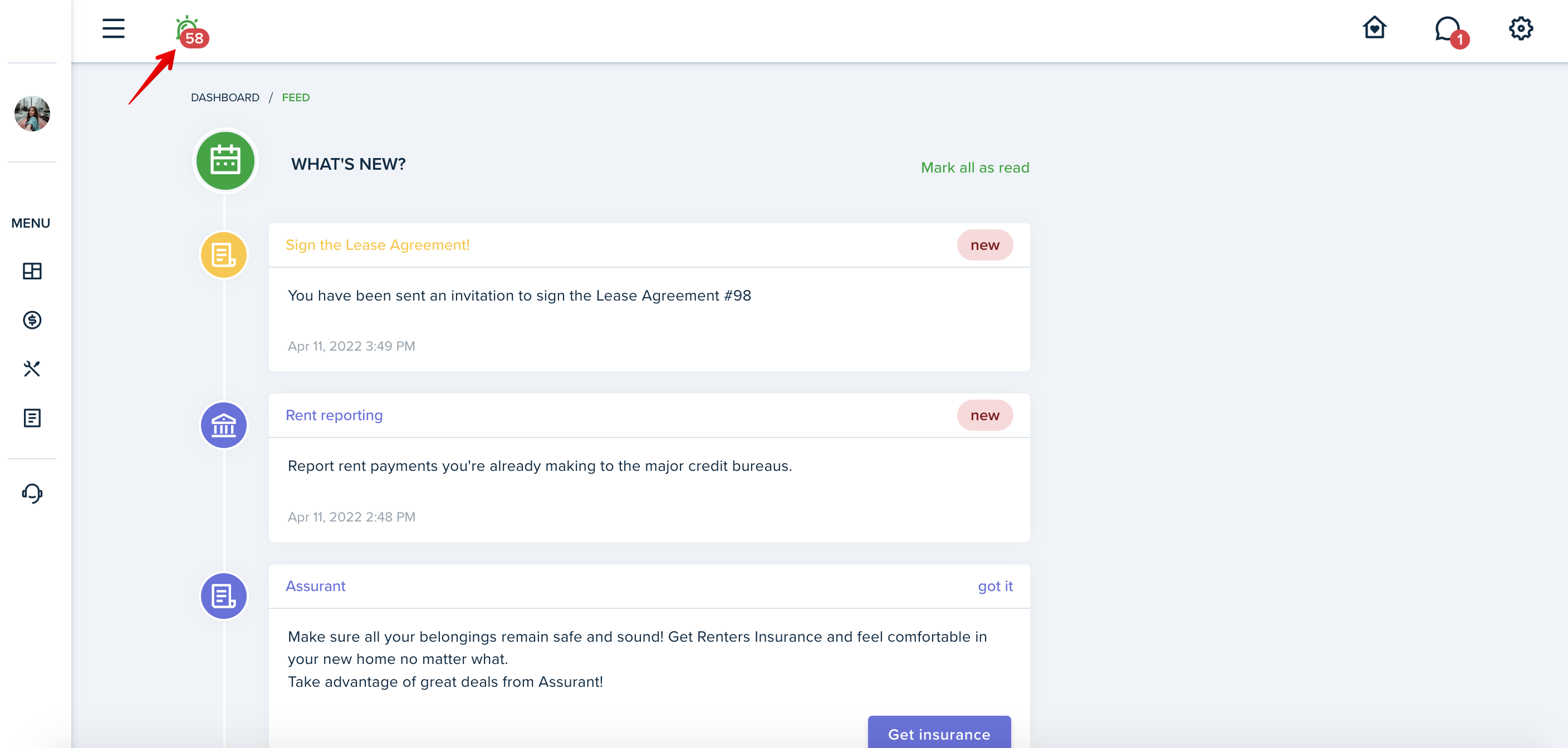Click the Lease Agreement #98 invitation text

click(x=519, y=295)
